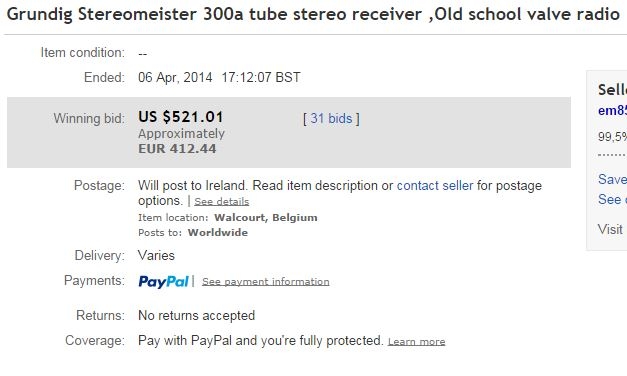Click the Worldwide posts-to text
Image resolution: width=627 pixels, height=376 pixels.
pos(218,232)
